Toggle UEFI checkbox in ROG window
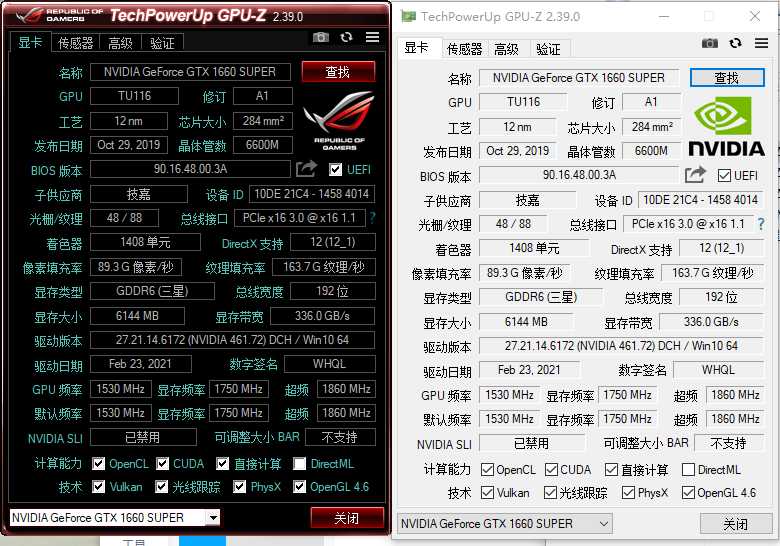780x546 pixels. click(x=335, y=170)
